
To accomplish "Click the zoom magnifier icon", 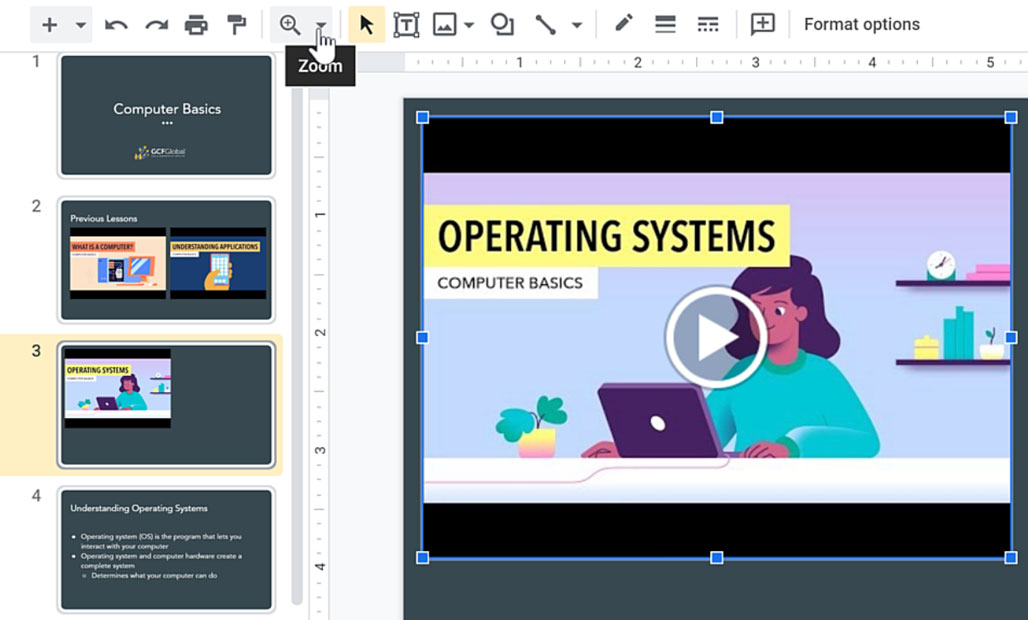I will click(x=290, y=25).
